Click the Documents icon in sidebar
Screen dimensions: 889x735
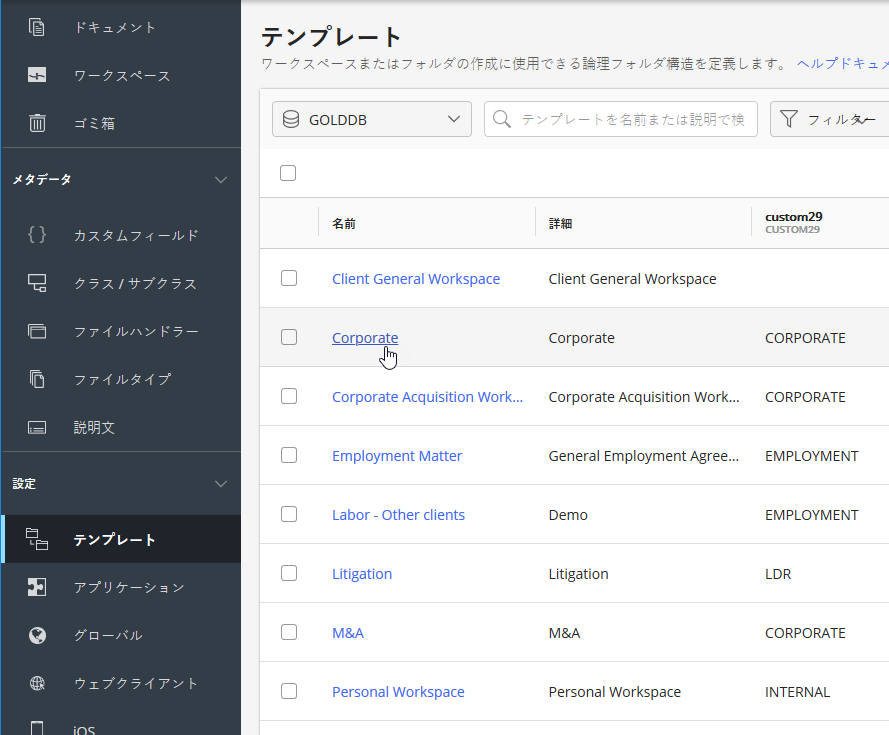(x=37, y=27)
